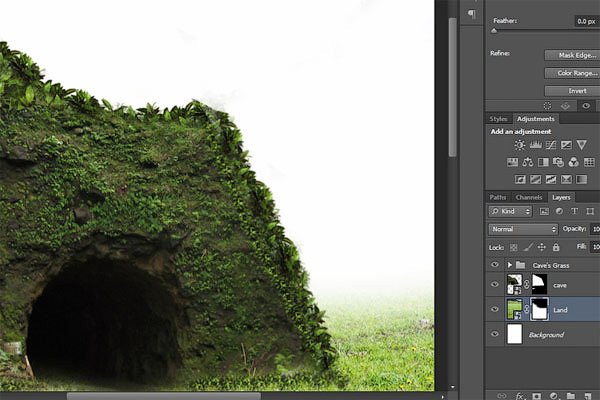Add a Gradient Map adjustment
The height and width of the screenshot is (400, 600).
(x=581, y=179)
